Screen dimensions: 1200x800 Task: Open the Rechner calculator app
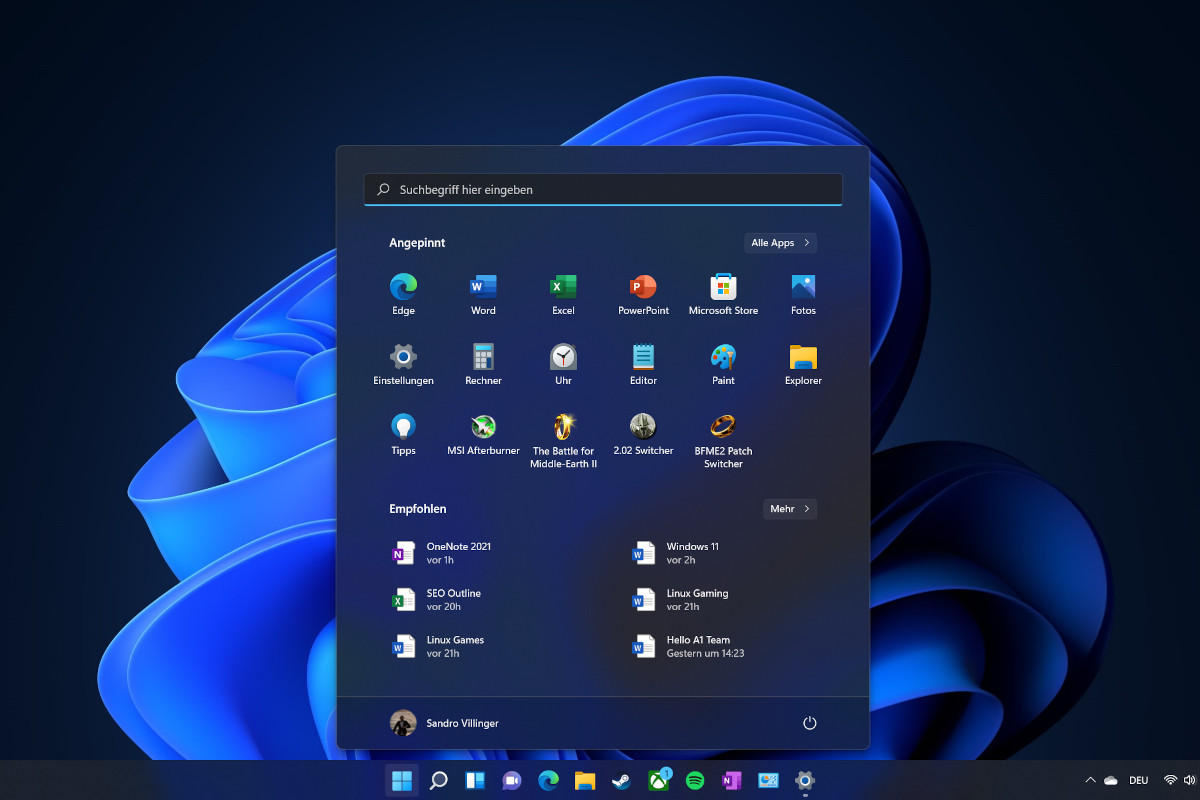pos(483,364)
